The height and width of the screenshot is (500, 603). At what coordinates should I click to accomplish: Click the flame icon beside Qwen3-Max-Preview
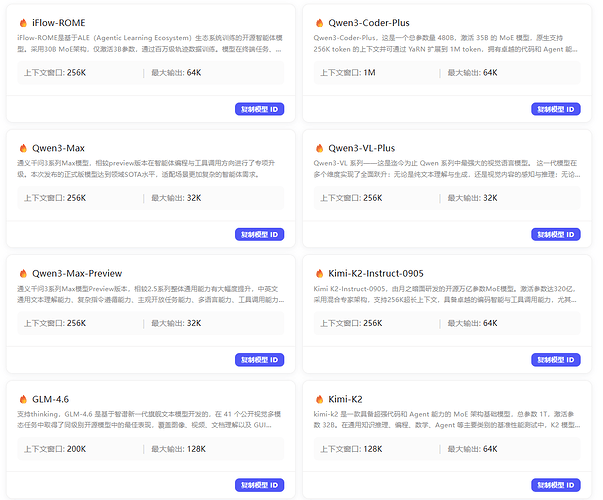click(24, 272)
